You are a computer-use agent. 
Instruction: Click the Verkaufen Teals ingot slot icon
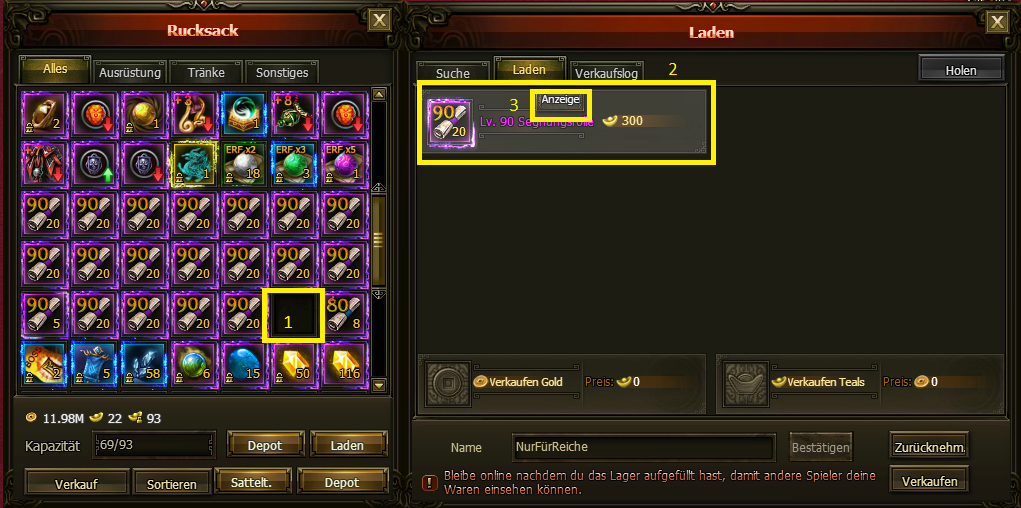746,384
